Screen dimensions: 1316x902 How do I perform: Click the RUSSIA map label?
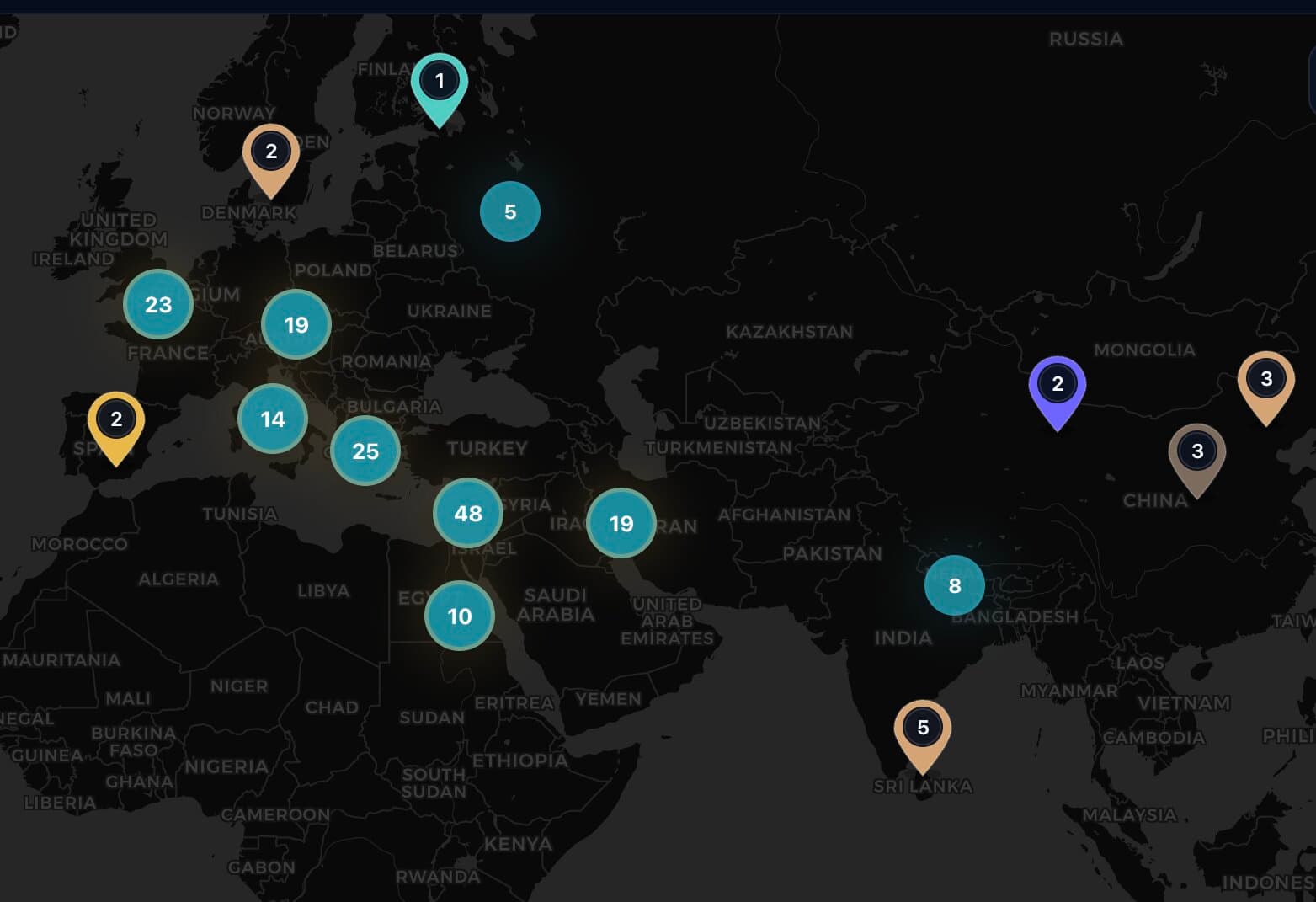[1084, 39]
